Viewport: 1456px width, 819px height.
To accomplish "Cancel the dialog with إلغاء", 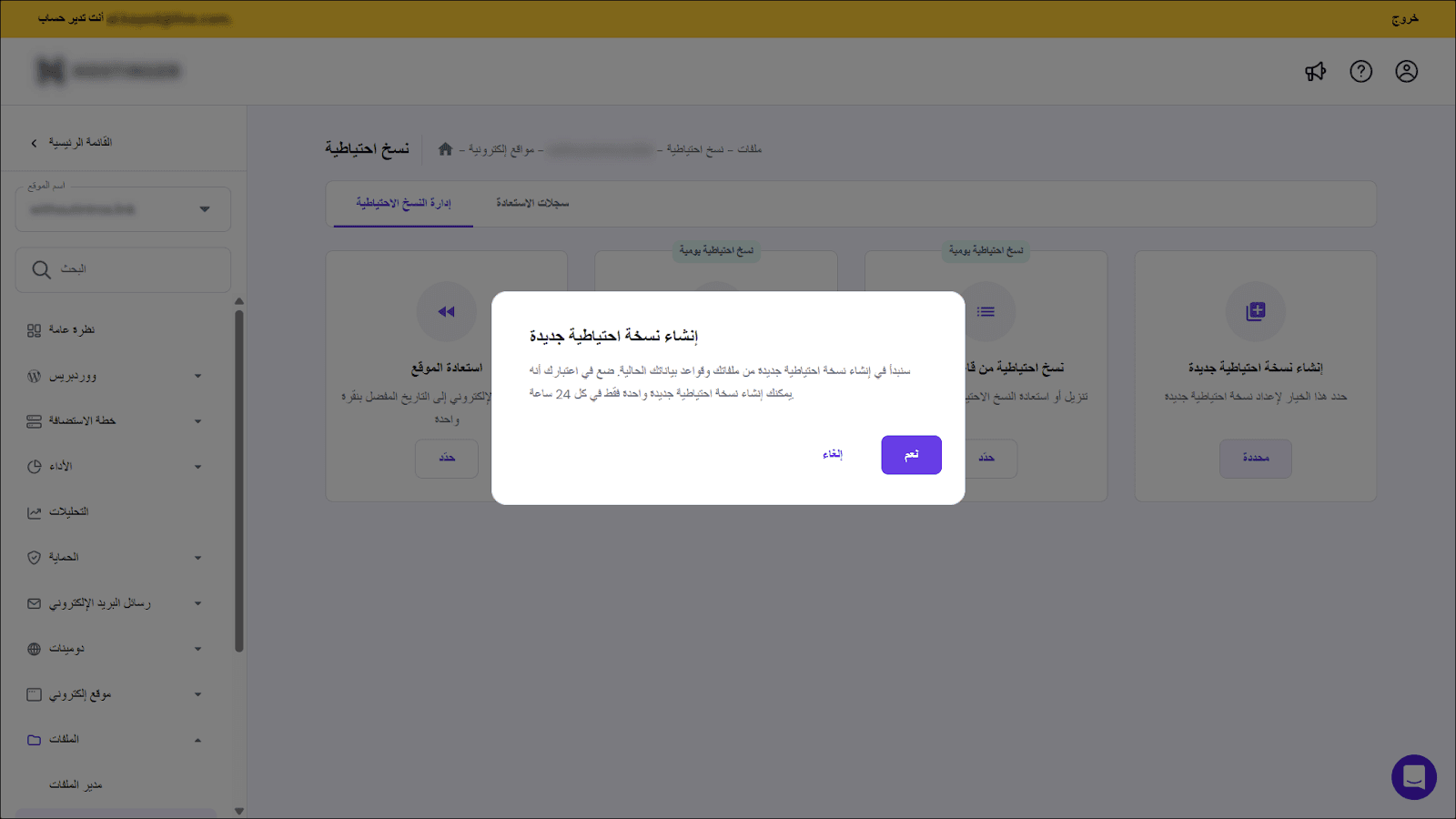I will 834,455.
